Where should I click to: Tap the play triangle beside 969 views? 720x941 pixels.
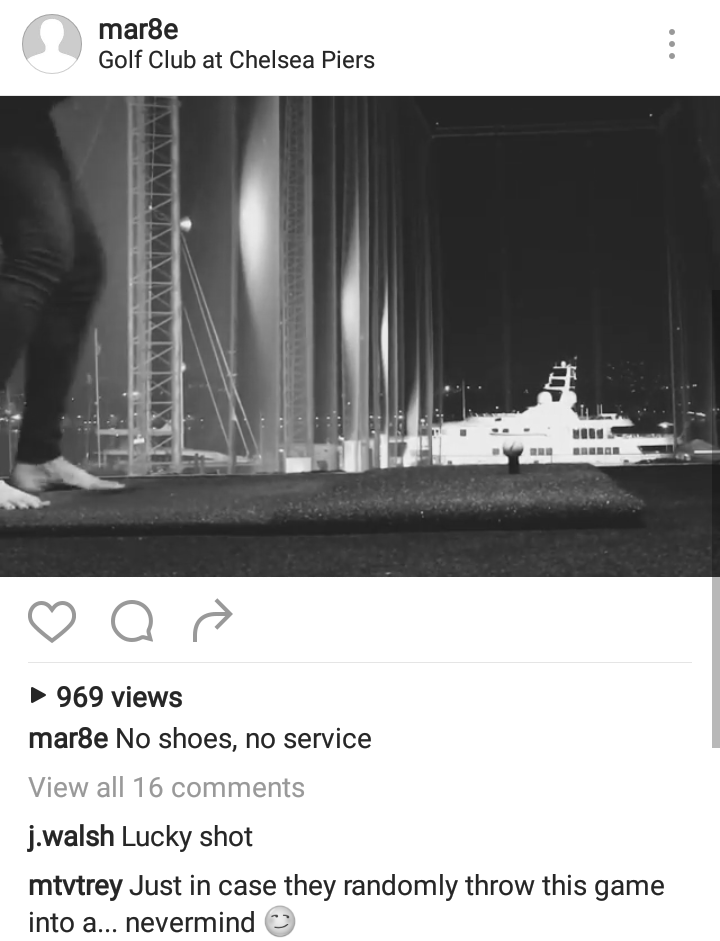pos(38,696)
